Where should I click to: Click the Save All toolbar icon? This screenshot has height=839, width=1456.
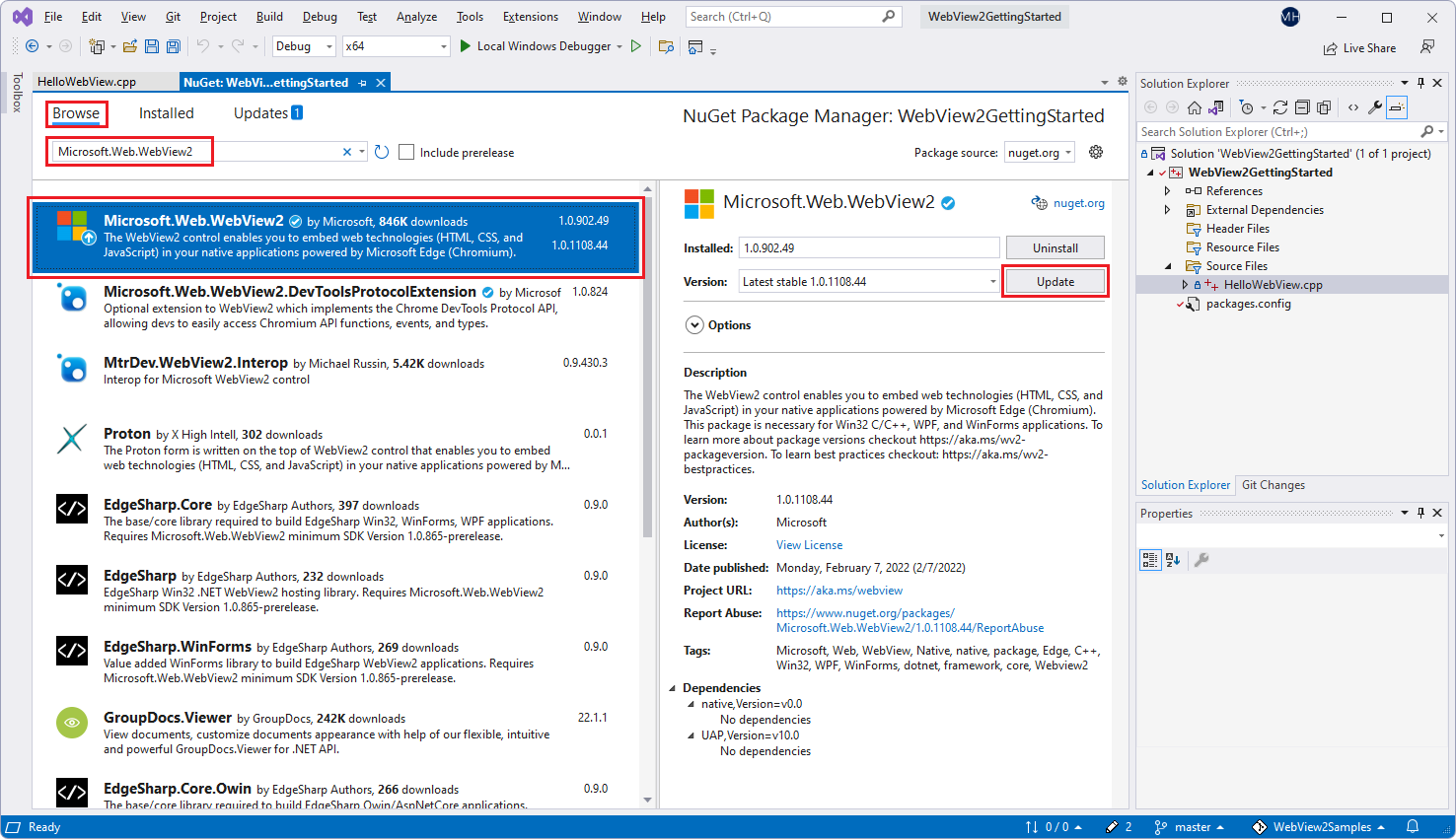[x=173, y=45]
